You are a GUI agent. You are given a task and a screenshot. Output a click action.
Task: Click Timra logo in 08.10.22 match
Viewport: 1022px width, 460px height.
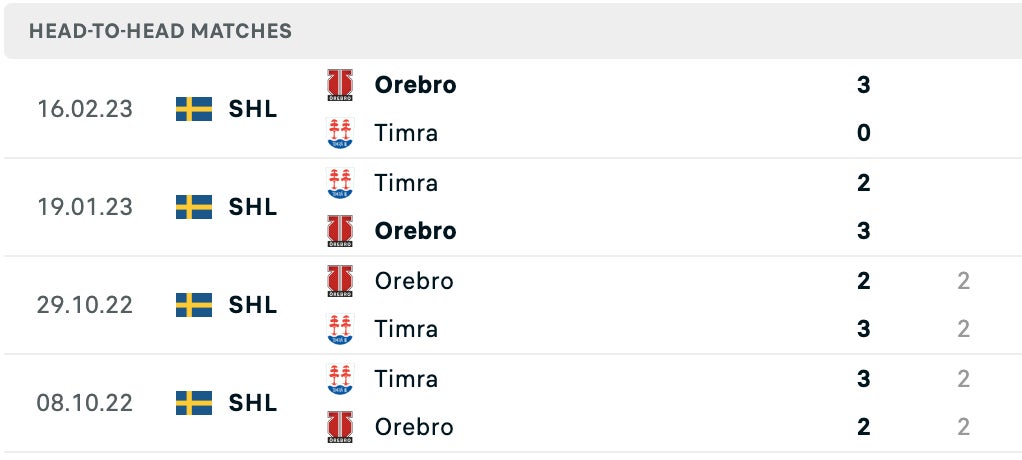[340, 379]
